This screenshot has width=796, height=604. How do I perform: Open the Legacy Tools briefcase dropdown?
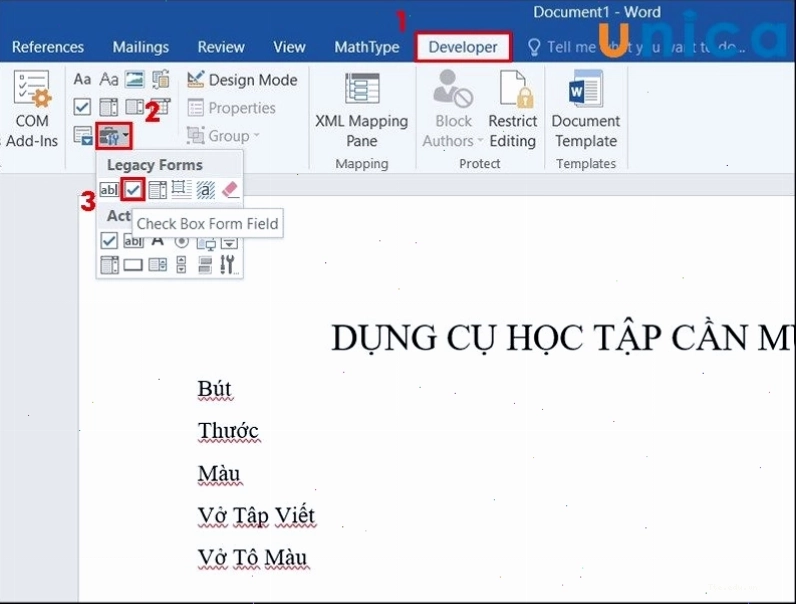(x=114, y=136)
